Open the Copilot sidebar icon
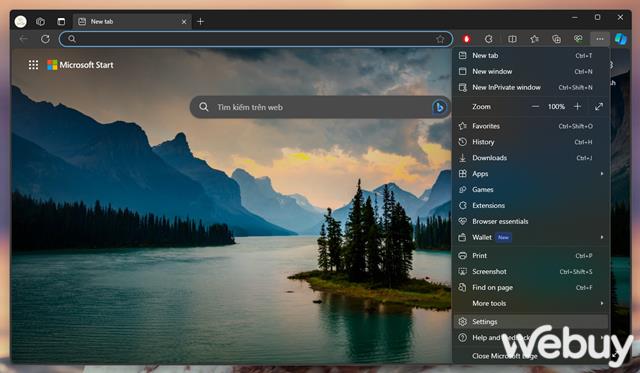This screenshot has height=373, width=640. 621,39
